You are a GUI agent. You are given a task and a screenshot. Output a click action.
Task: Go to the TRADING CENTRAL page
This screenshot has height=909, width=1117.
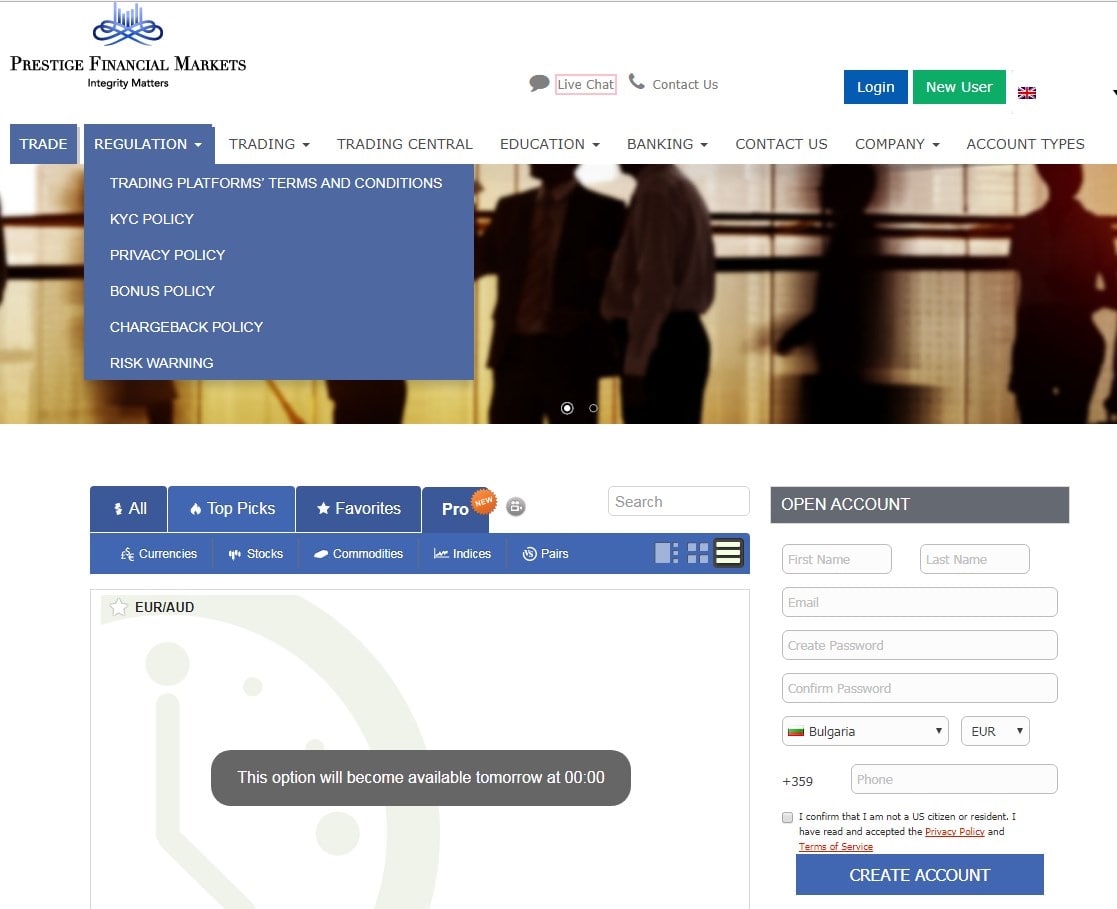coord(405,144)
